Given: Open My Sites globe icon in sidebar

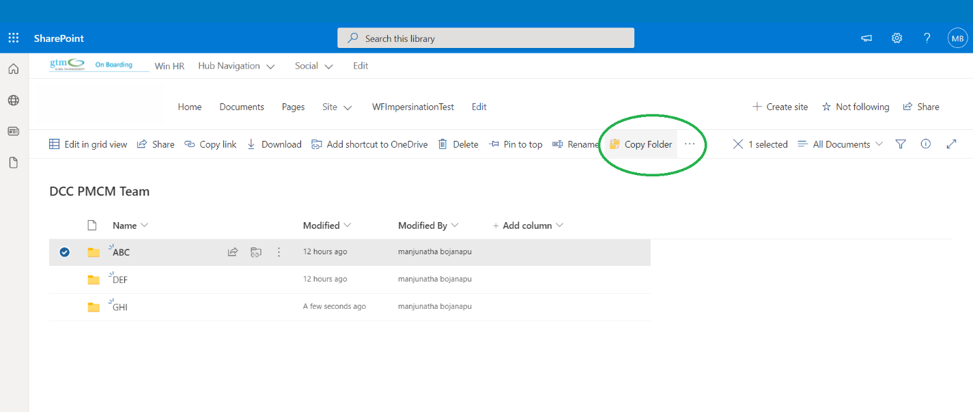Looking at the screenshot, I should pos(13,100).
